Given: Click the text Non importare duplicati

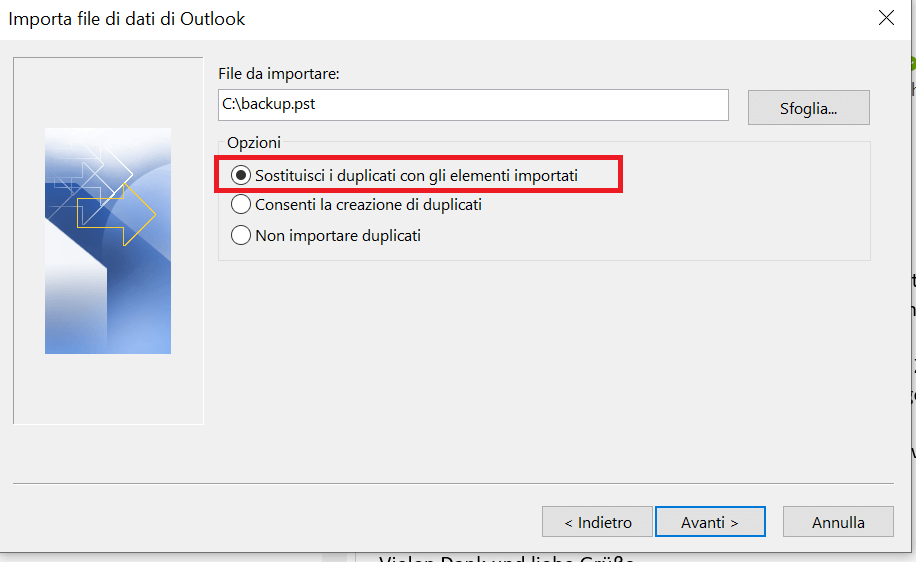Looking at the screenshot, I should 338,235.
